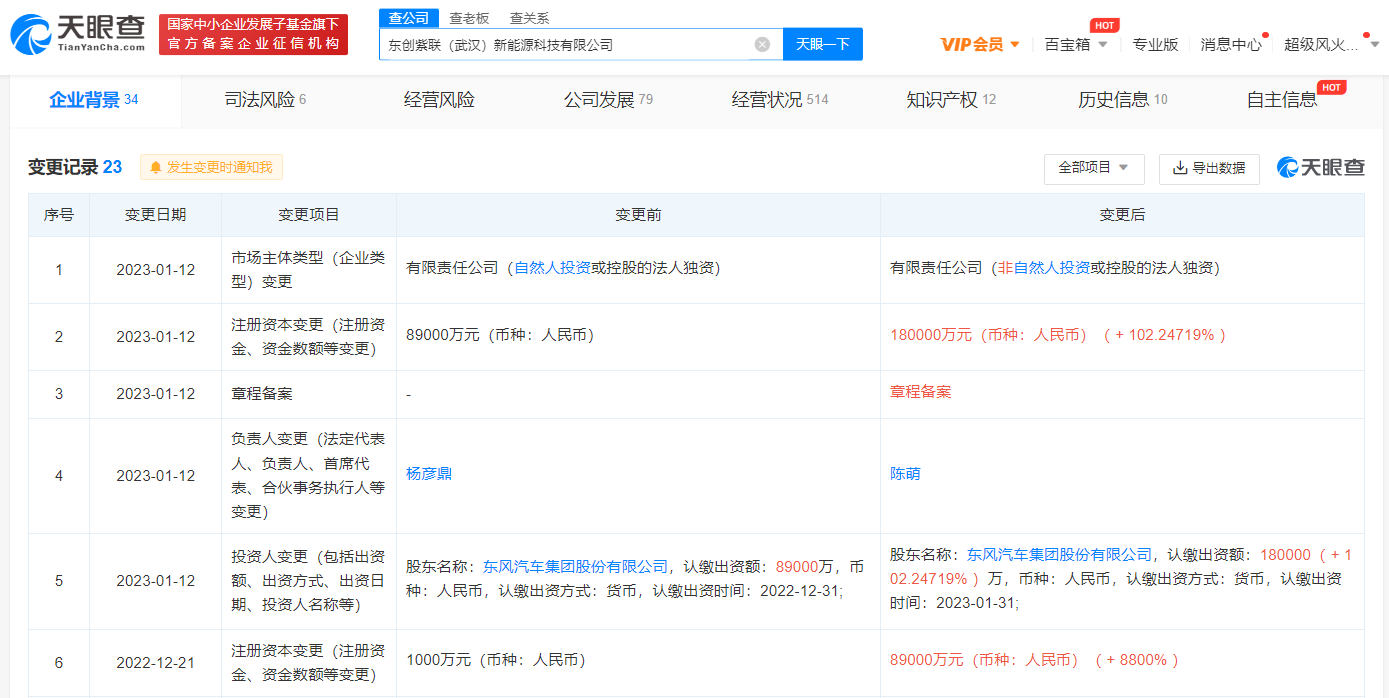Click the 变更项目 column header

click(309, 215)
